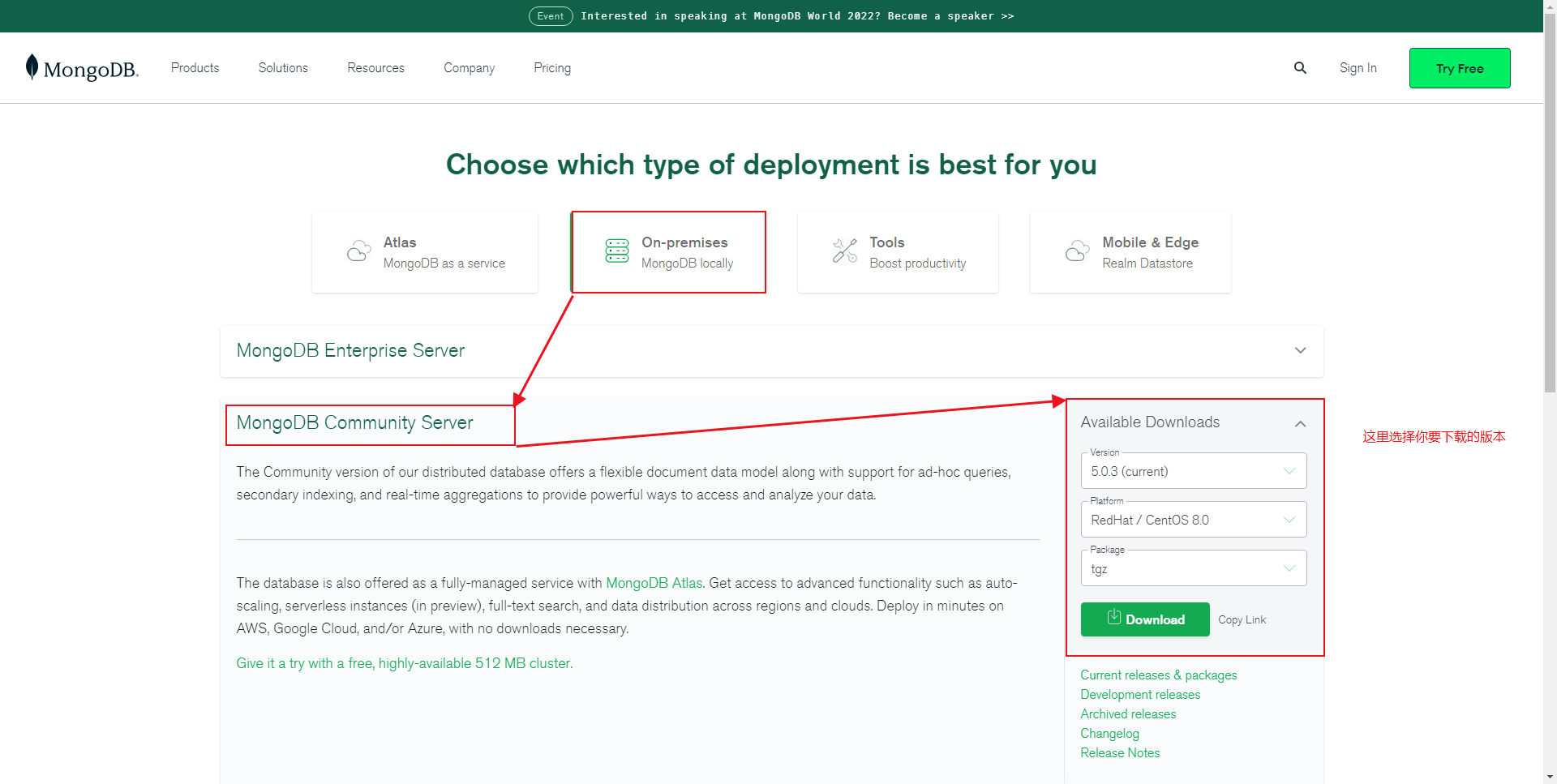Click the MongoDB Enterprise Server heading
The height and width of the screenshot is (784, 1557).
(x=350, y=351)
